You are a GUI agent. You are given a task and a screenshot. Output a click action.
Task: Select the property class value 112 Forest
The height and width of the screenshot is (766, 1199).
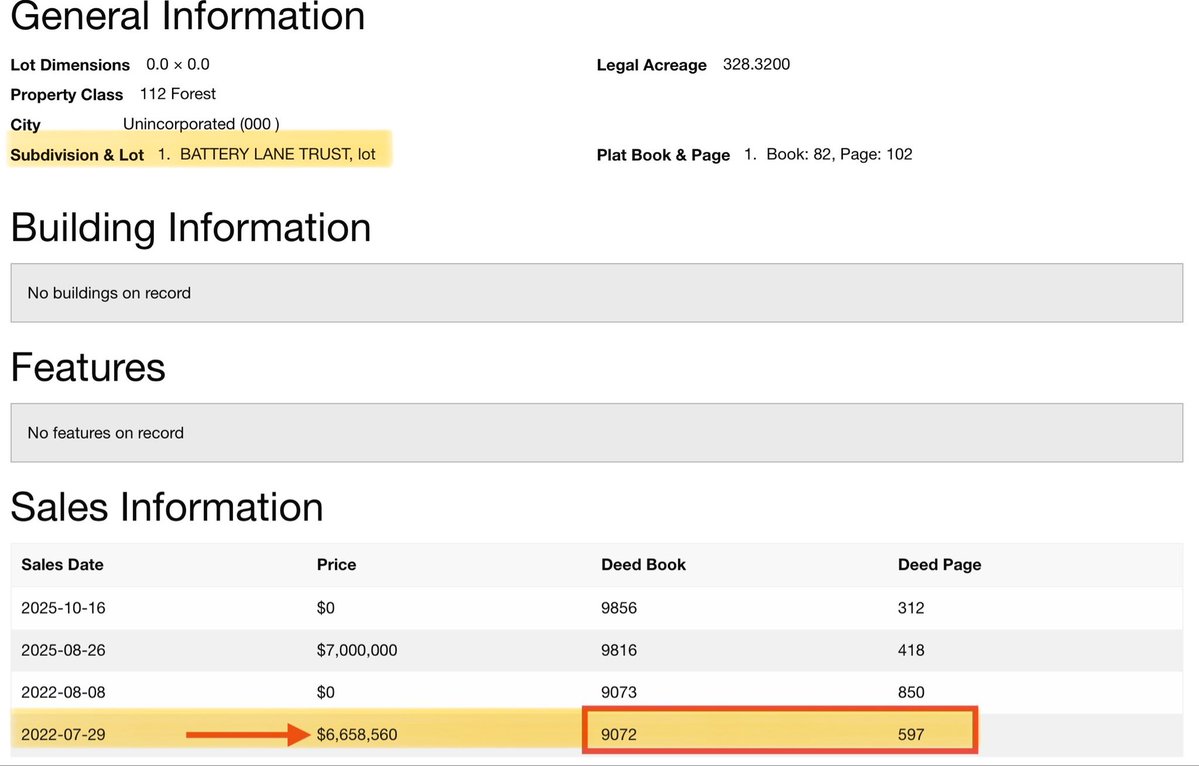pos(177,94)
